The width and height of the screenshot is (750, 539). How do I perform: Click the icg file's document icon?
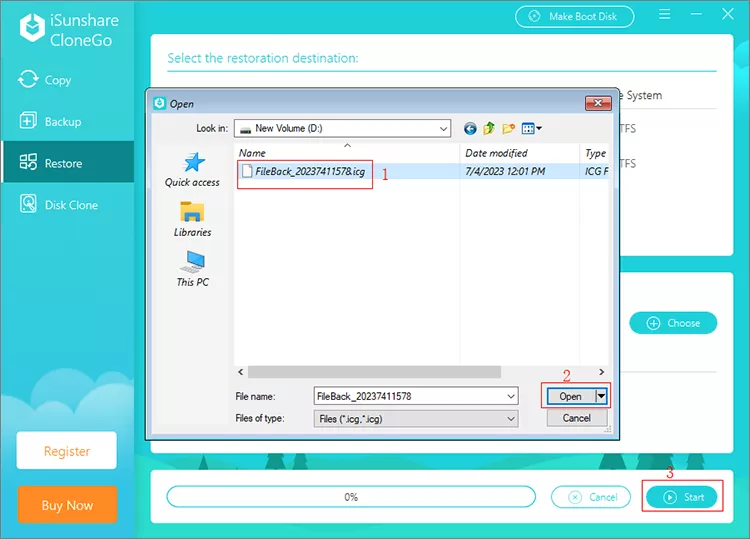click(247, 171)
